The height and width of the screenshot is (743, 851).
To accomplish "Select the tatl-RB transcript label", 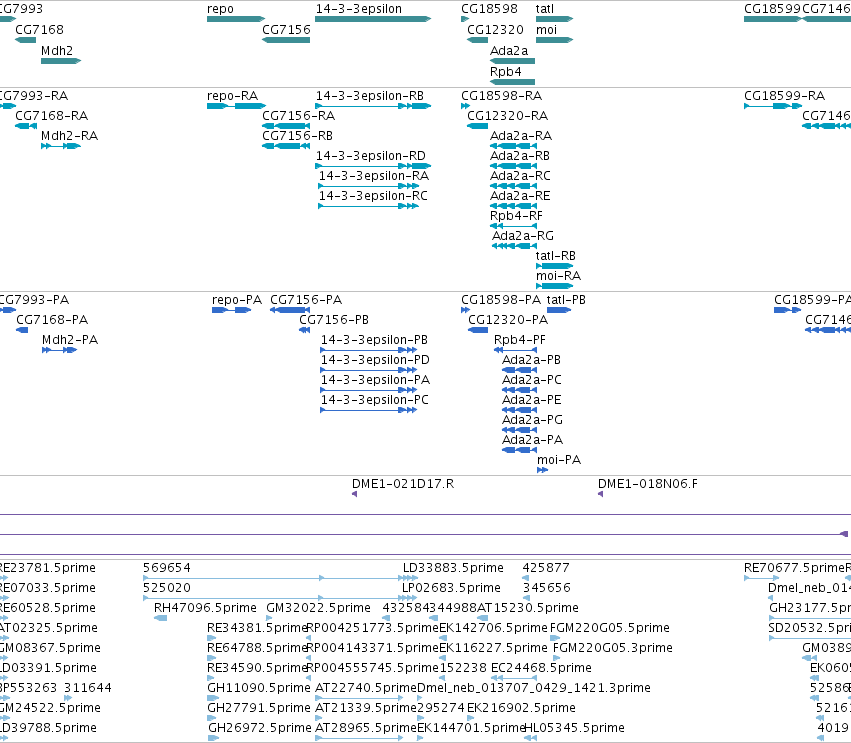I will [556, 256].
